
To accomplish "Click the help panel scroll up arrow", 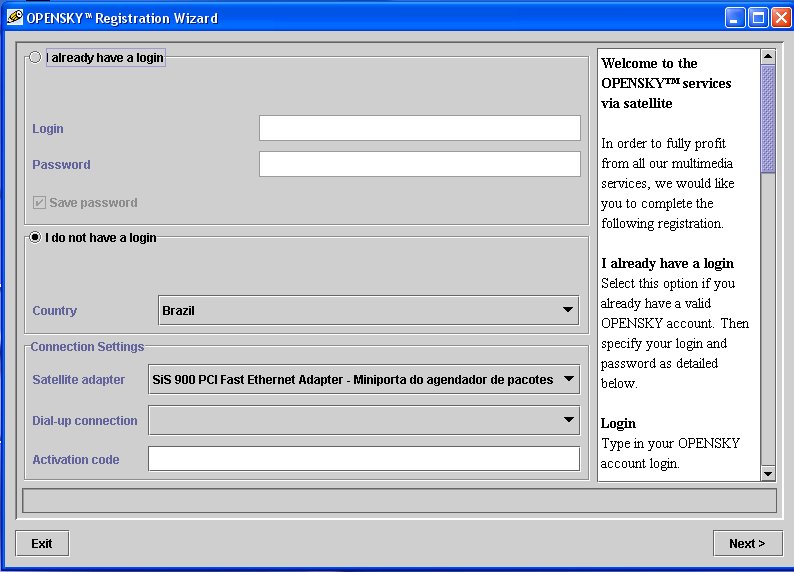I will tap(768, 56).
